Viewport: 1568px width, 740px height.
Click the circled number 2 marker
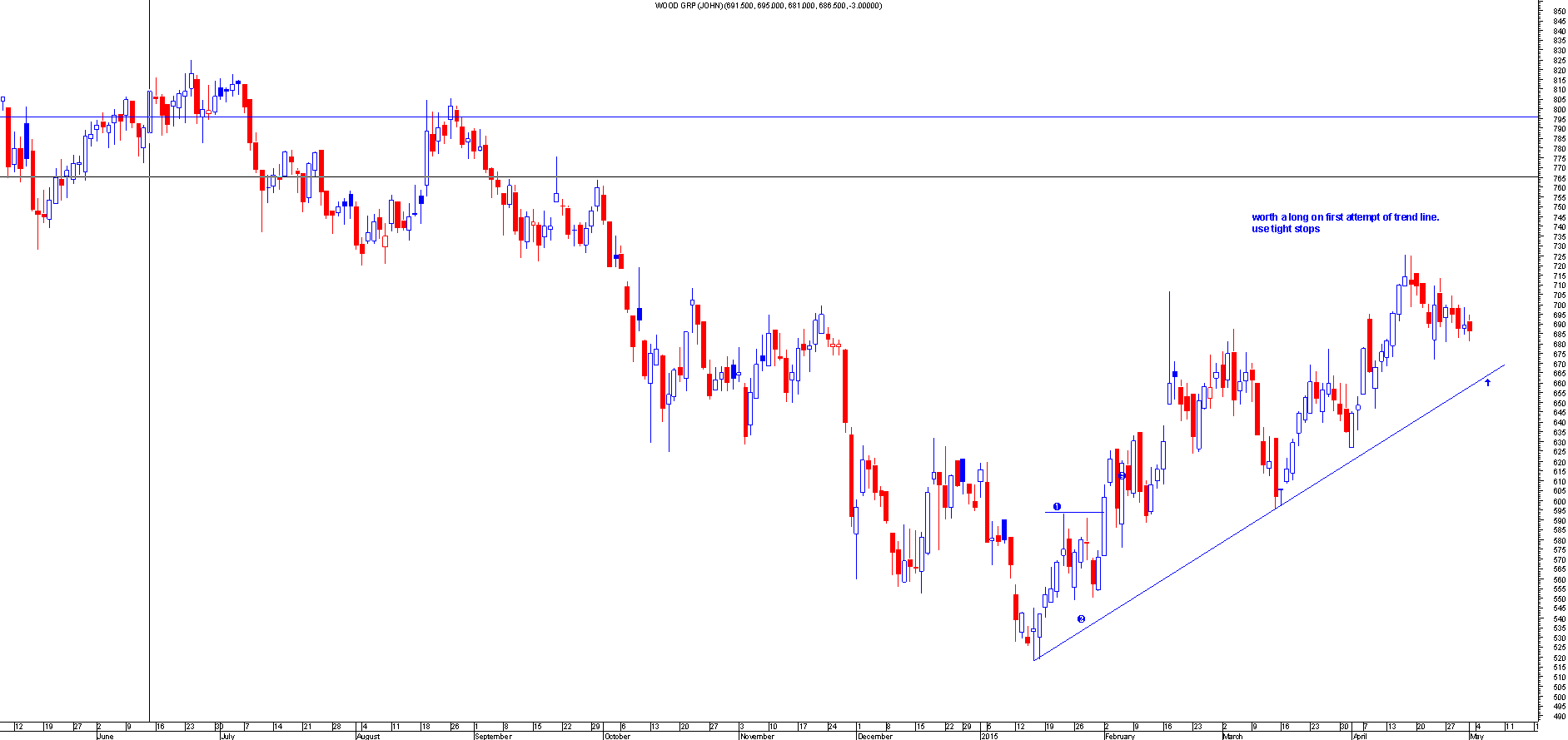[1081, 618]
